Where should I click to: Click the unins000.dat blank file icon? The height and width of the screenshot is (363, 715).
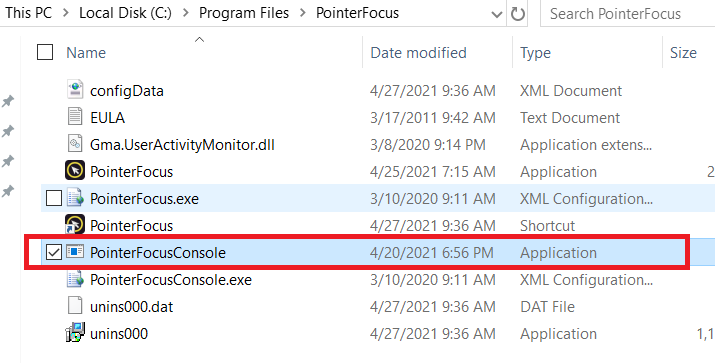click(x=75, y=306)
